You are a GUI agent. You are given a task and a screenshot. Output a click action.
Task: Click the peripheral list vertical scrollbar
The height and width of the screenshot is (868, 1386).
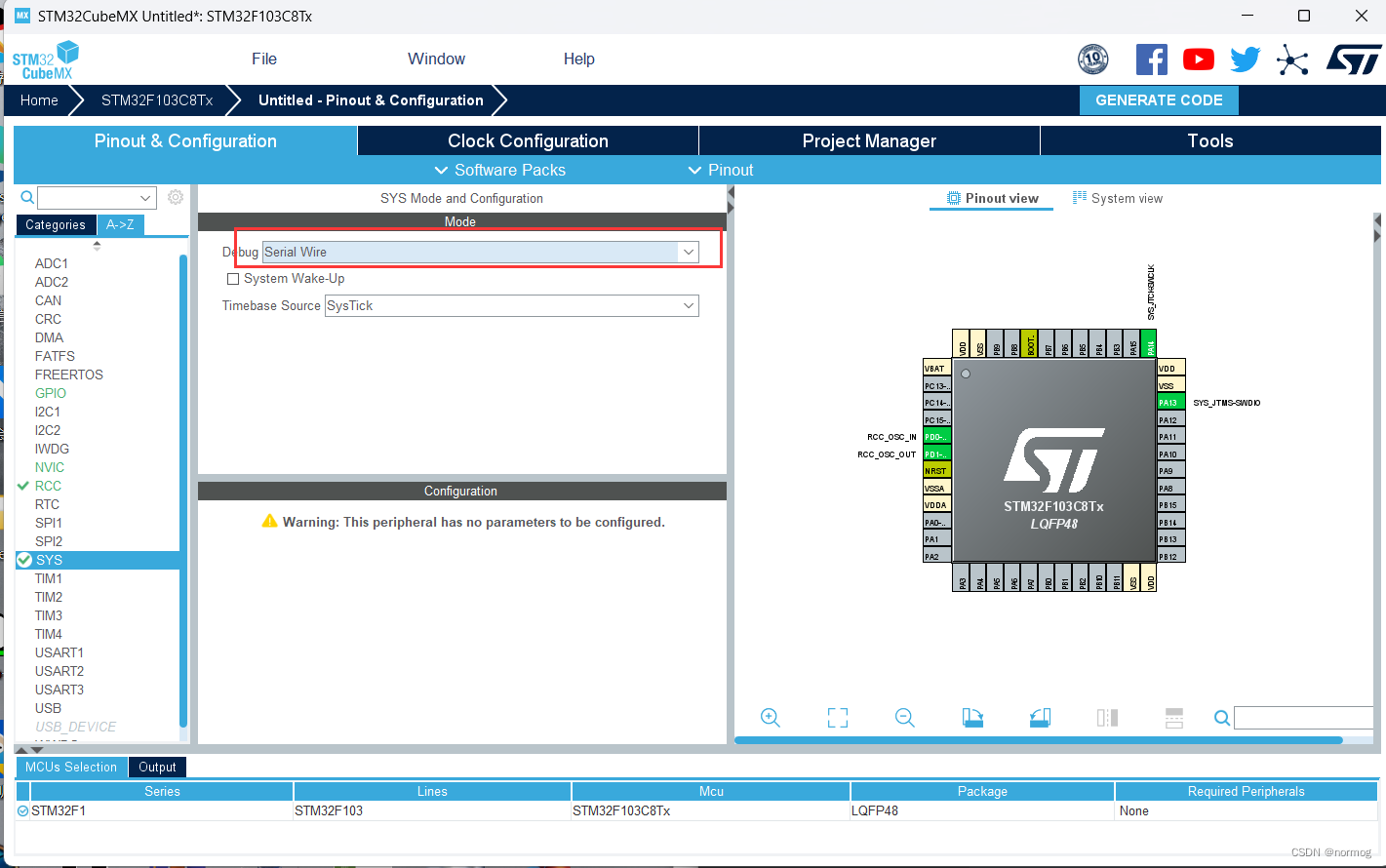[183, 490]
